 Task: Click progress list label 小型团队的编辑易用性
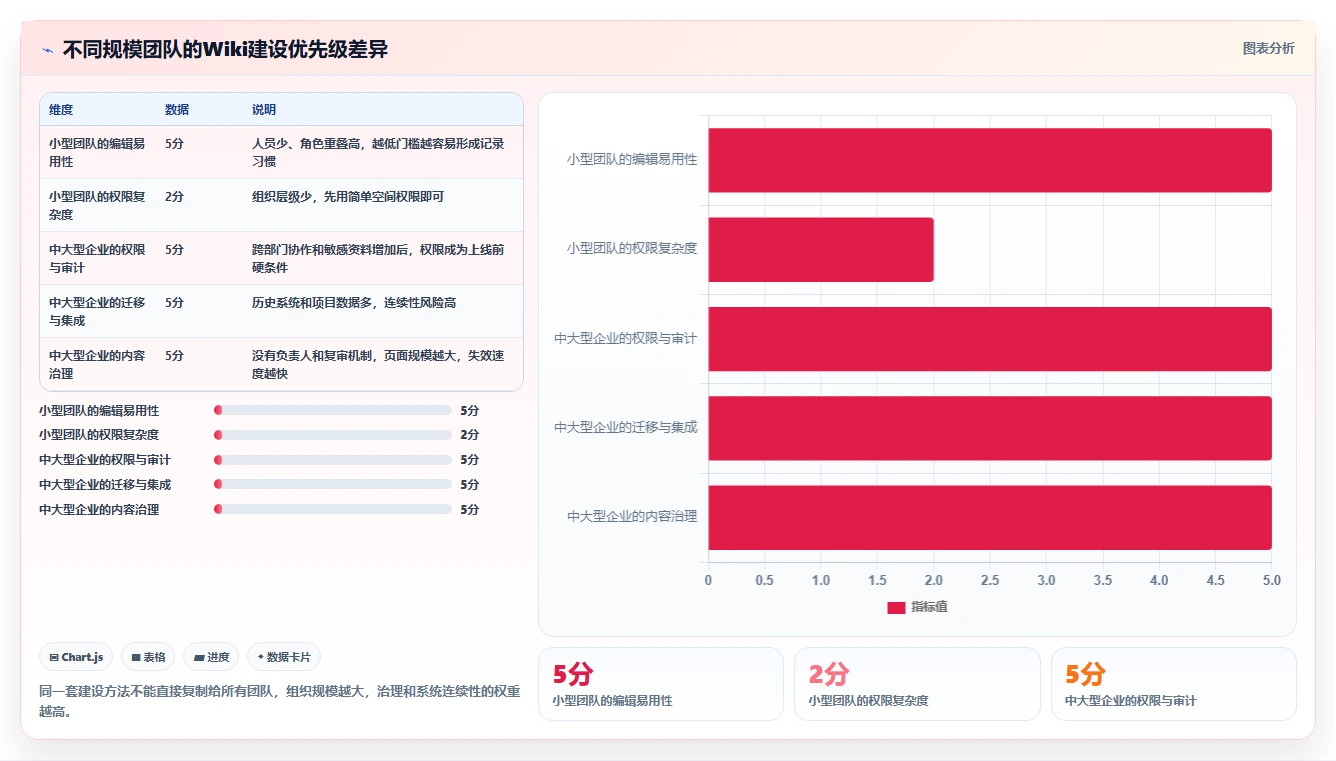(99, 411)
